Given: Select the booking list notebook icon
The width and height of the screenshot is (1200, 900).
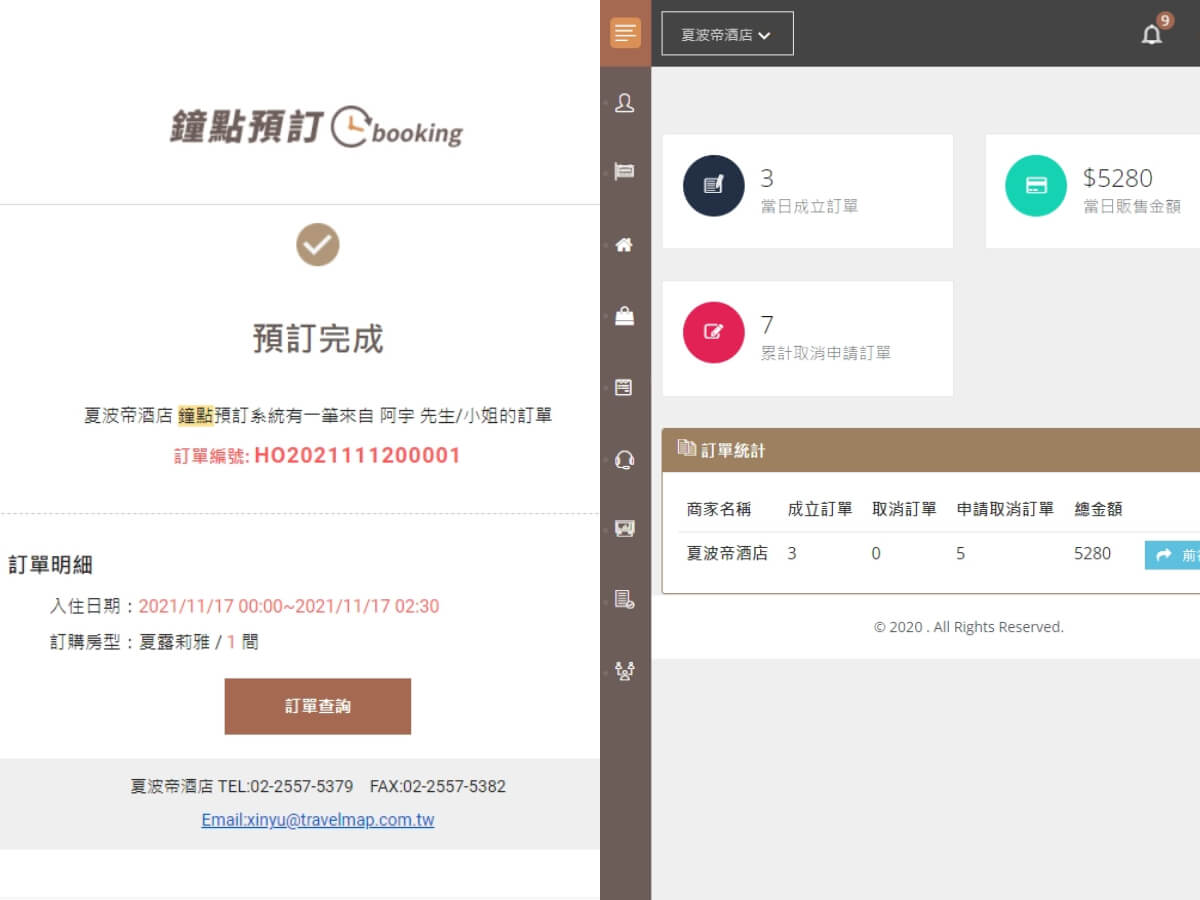Looking at the screenshot, I should click(624, 387).
